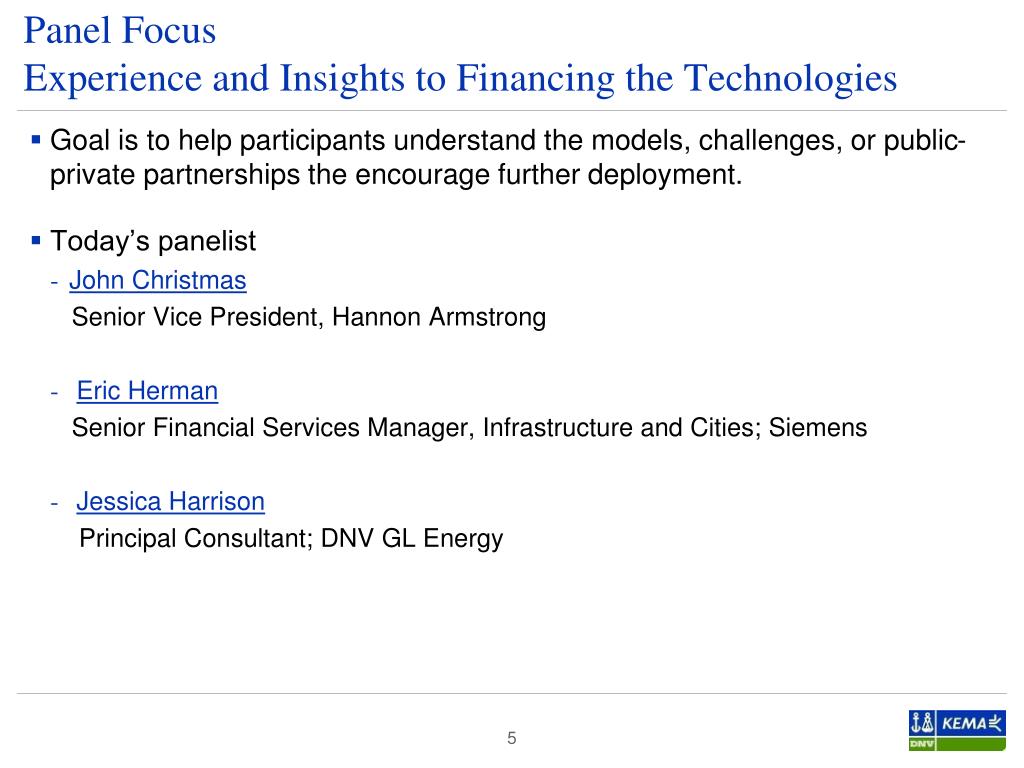This screenshot has width=1024, height=768.
Task: Click the dash before Eric Herman
Action: point(55,392)
